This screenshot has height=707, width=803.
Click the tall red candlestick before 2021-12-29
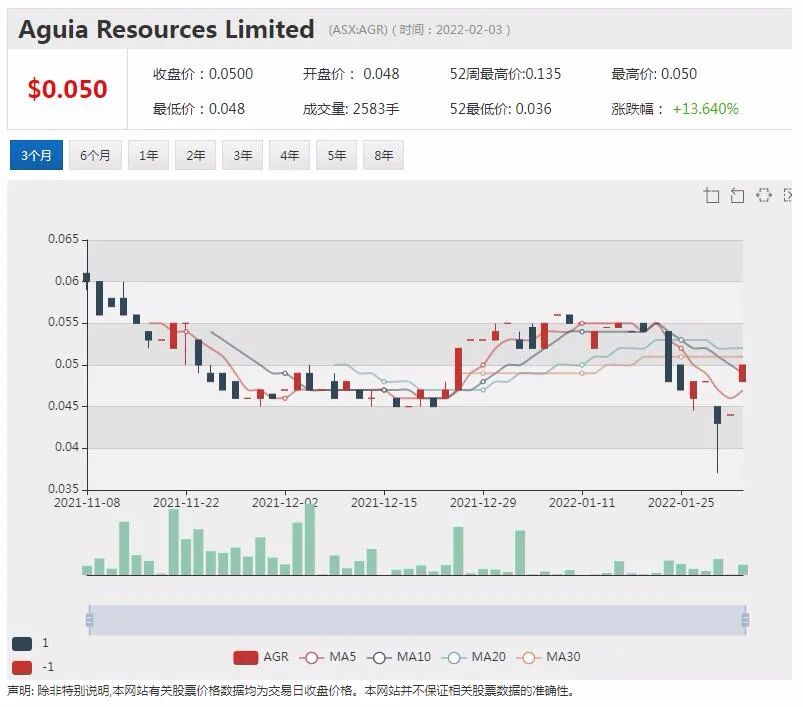(458, 369)
